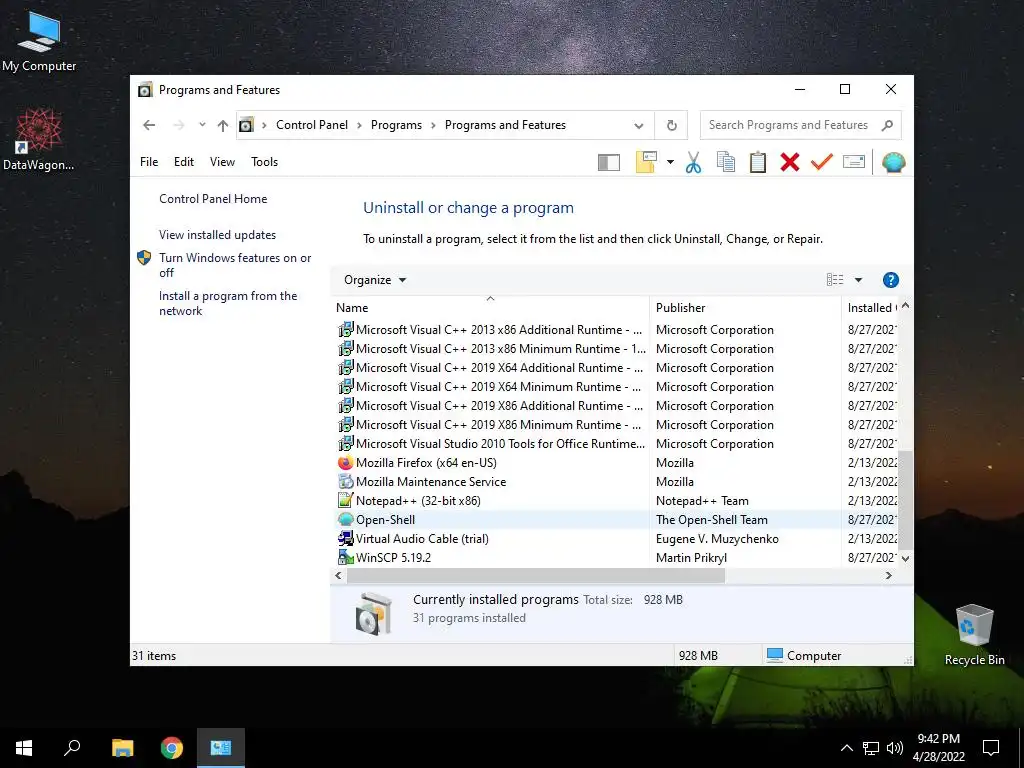Open the dropdown arrow beside the folder icon
This screenshot has width=1024, height=768.
[670, 162]
